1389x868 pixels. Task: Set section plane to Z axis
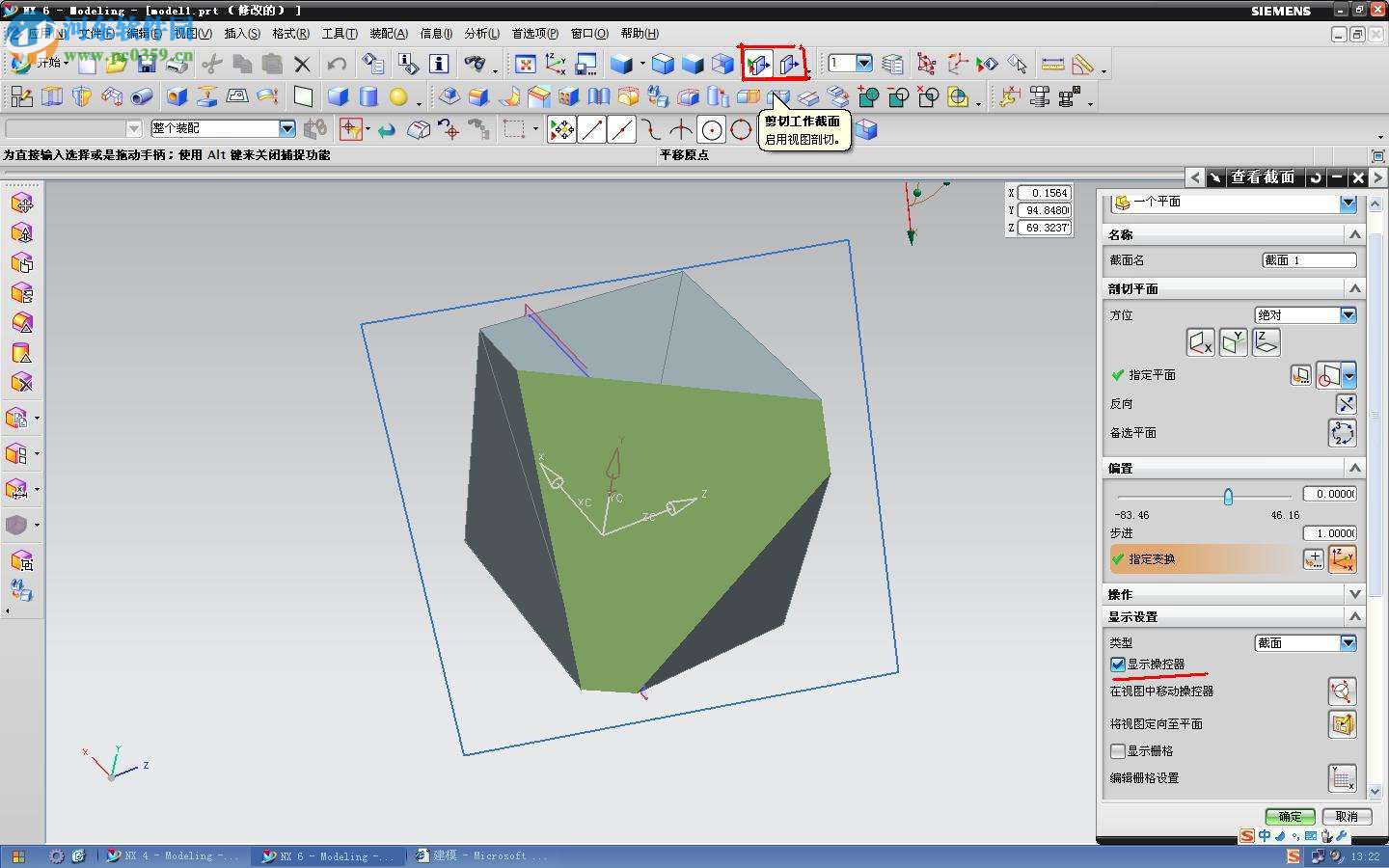pyautogui.click(x=1266, y=342)
